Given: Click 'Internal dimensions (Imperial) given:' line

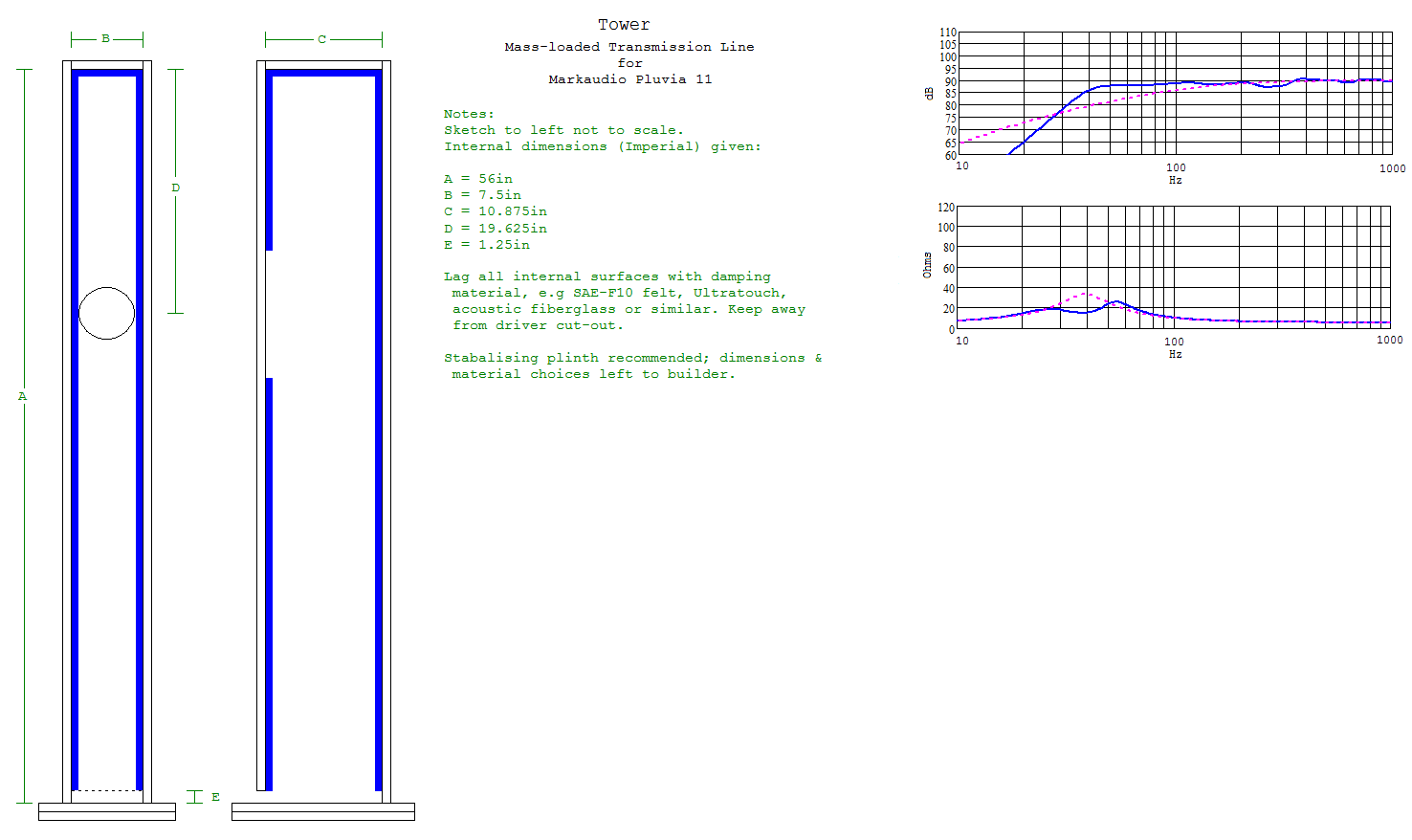Looking at the screenshot, I should (x=603, y=146).
